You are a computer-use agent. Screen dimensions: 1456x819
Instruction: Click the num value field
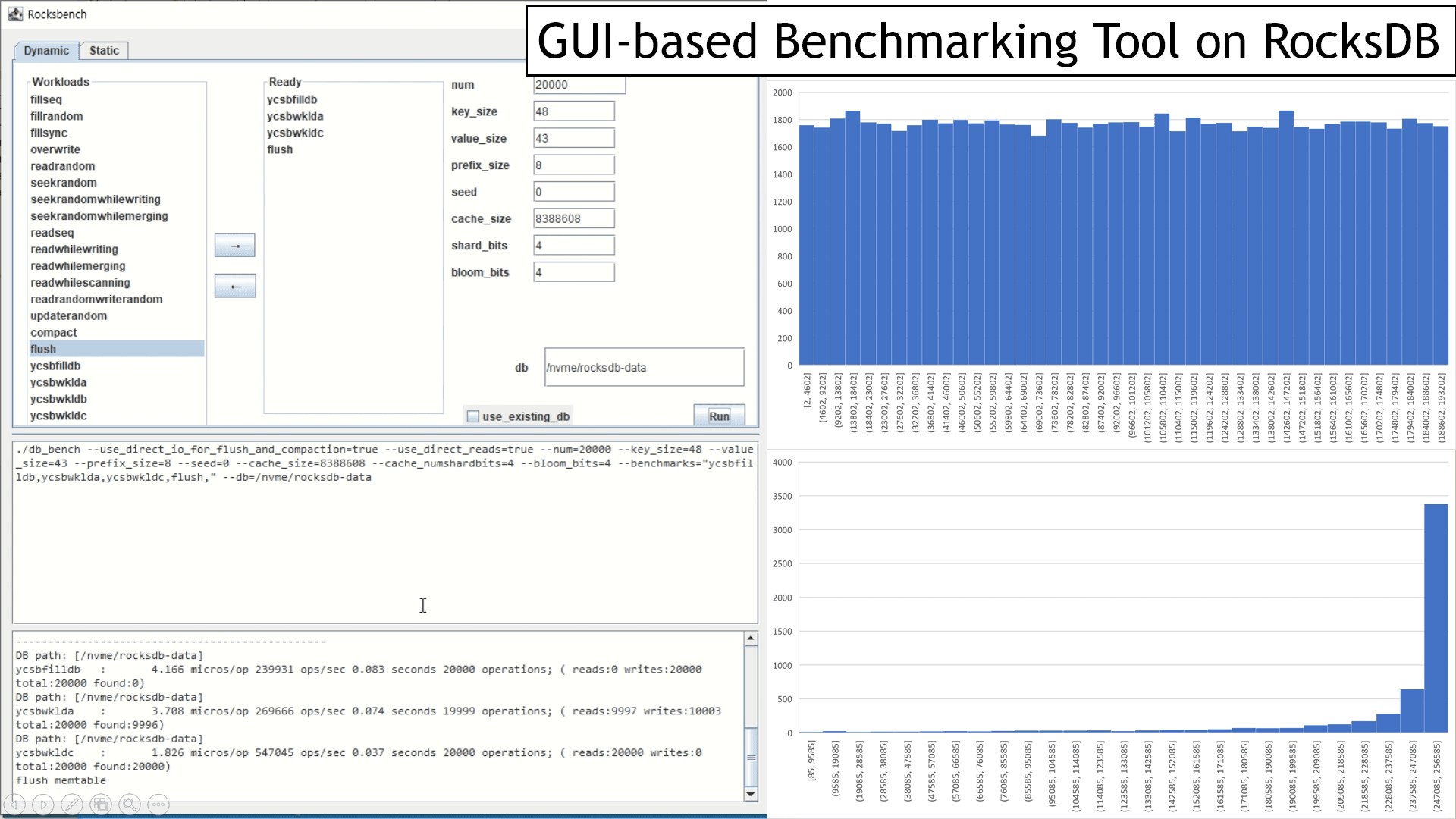pyautogui.click(x=579, y=84)
